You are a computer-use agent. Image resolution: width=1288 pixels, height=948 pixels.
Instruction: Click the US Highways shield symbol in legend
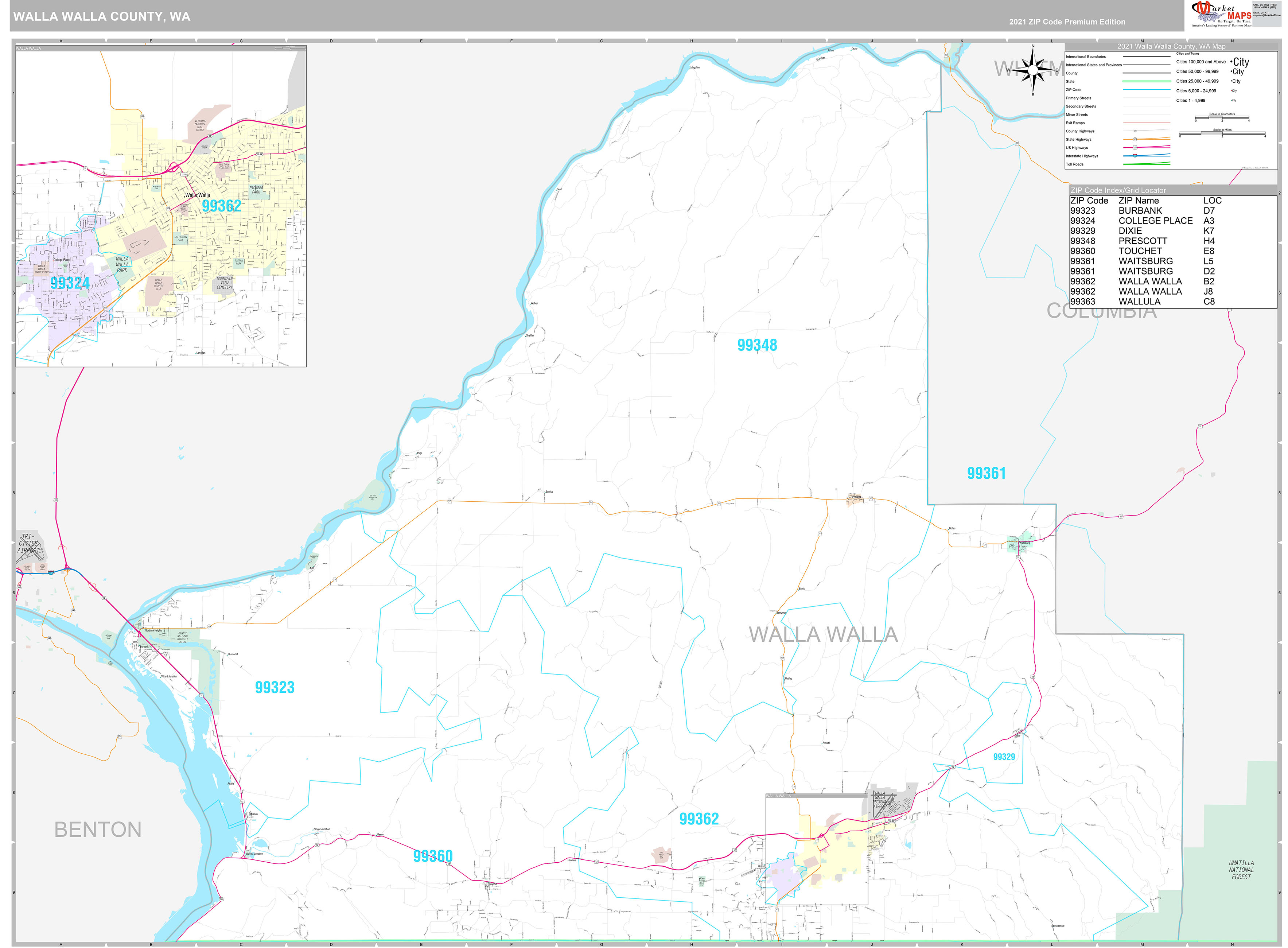(1135, 147)
